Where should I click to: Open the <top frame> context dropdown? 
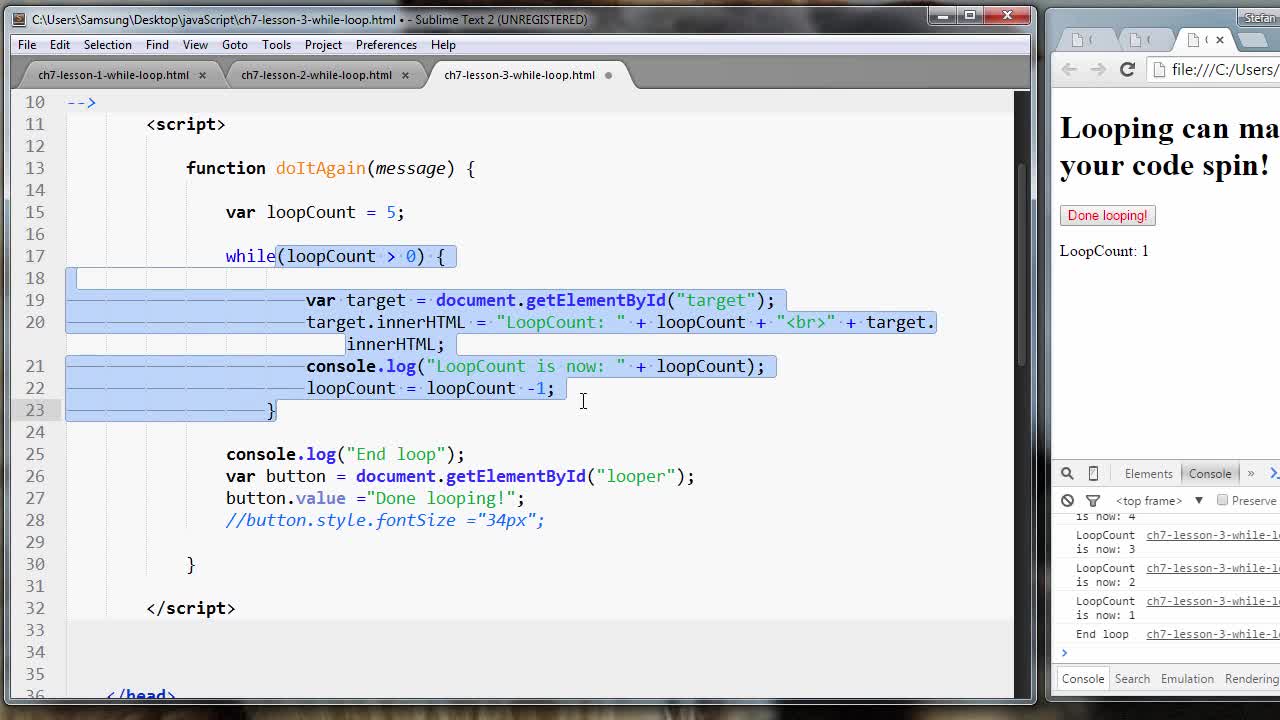(x=1159, y=500)
